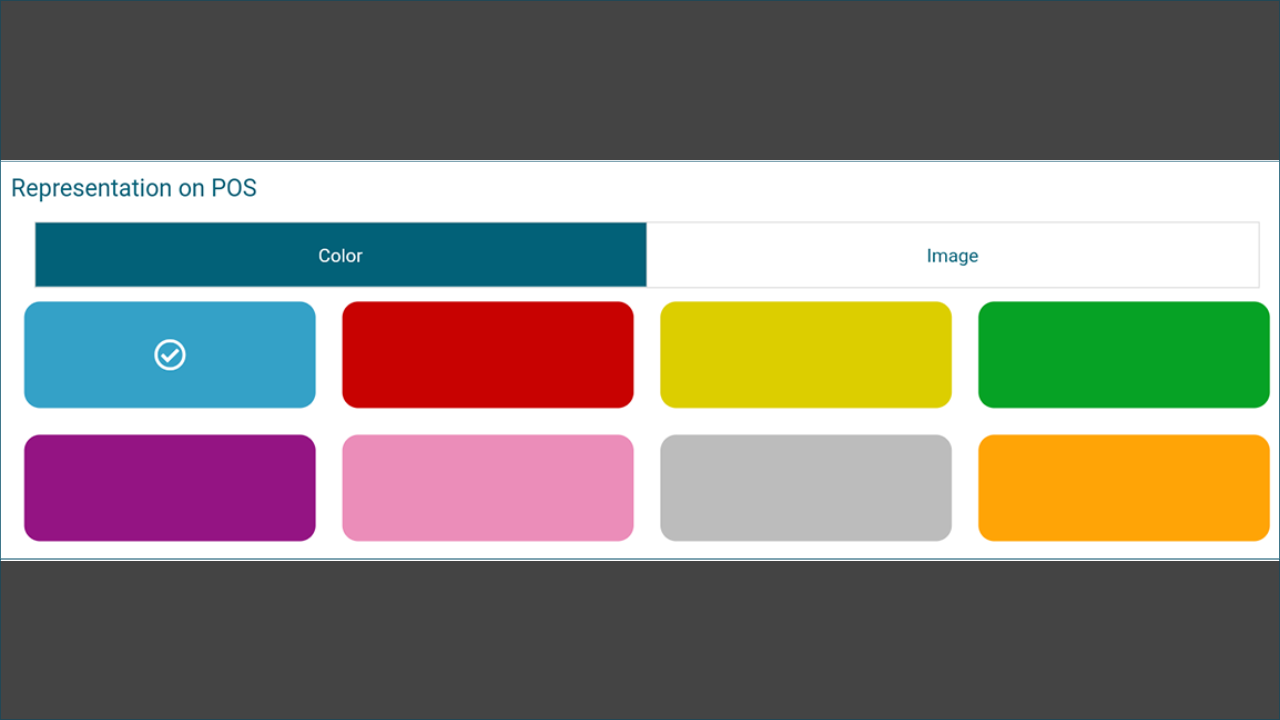1280x720 pixels.
Task: Select the Color tab
Action: pos(340,255)
